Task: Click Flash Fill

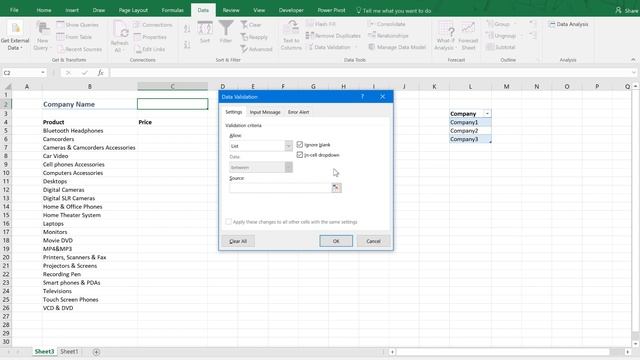Action: 321,24
